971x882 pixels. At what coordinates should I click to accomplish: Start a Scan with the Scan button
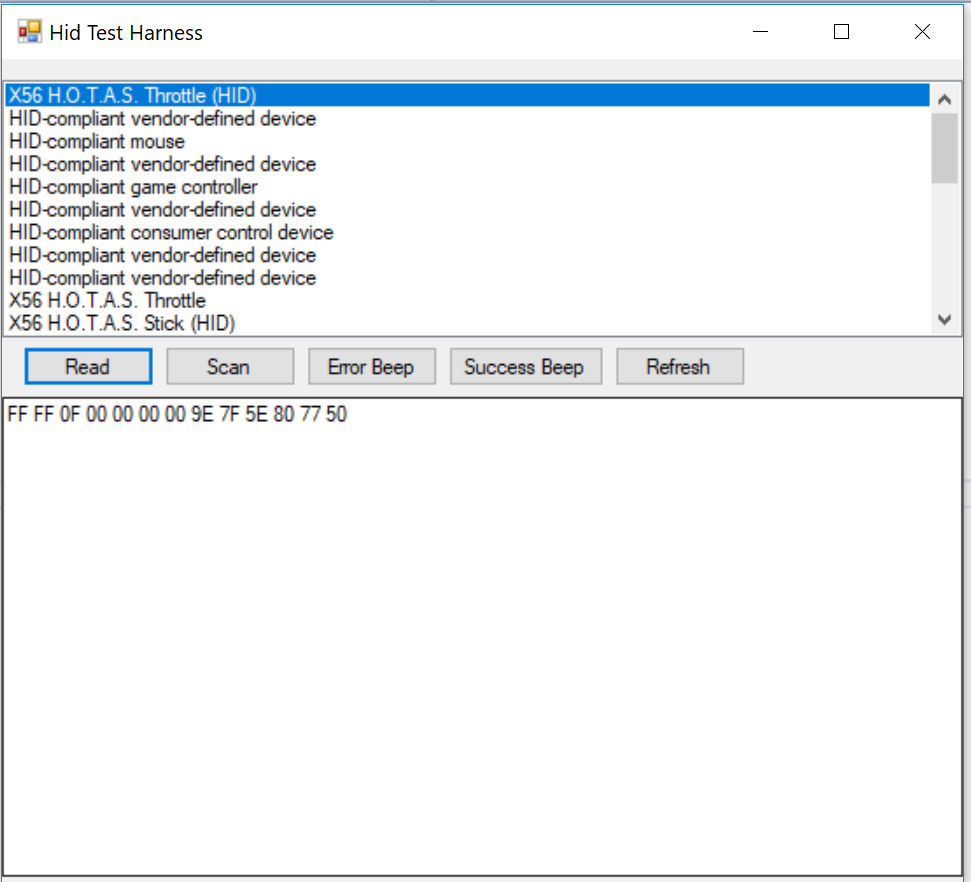click(x=230, y=366)
